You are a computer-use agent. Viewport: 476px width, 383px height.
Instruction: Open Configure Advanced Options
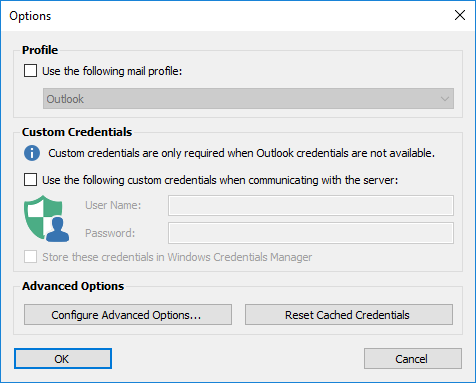pyautogui.click(x=128, y=314)
